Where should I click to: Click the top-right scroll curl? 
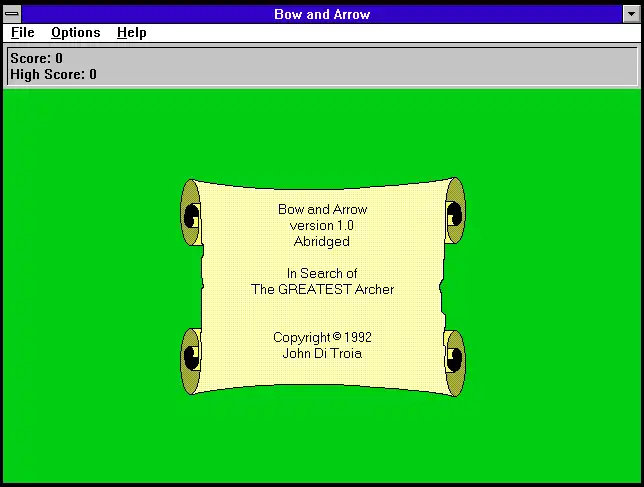point(454,211)
